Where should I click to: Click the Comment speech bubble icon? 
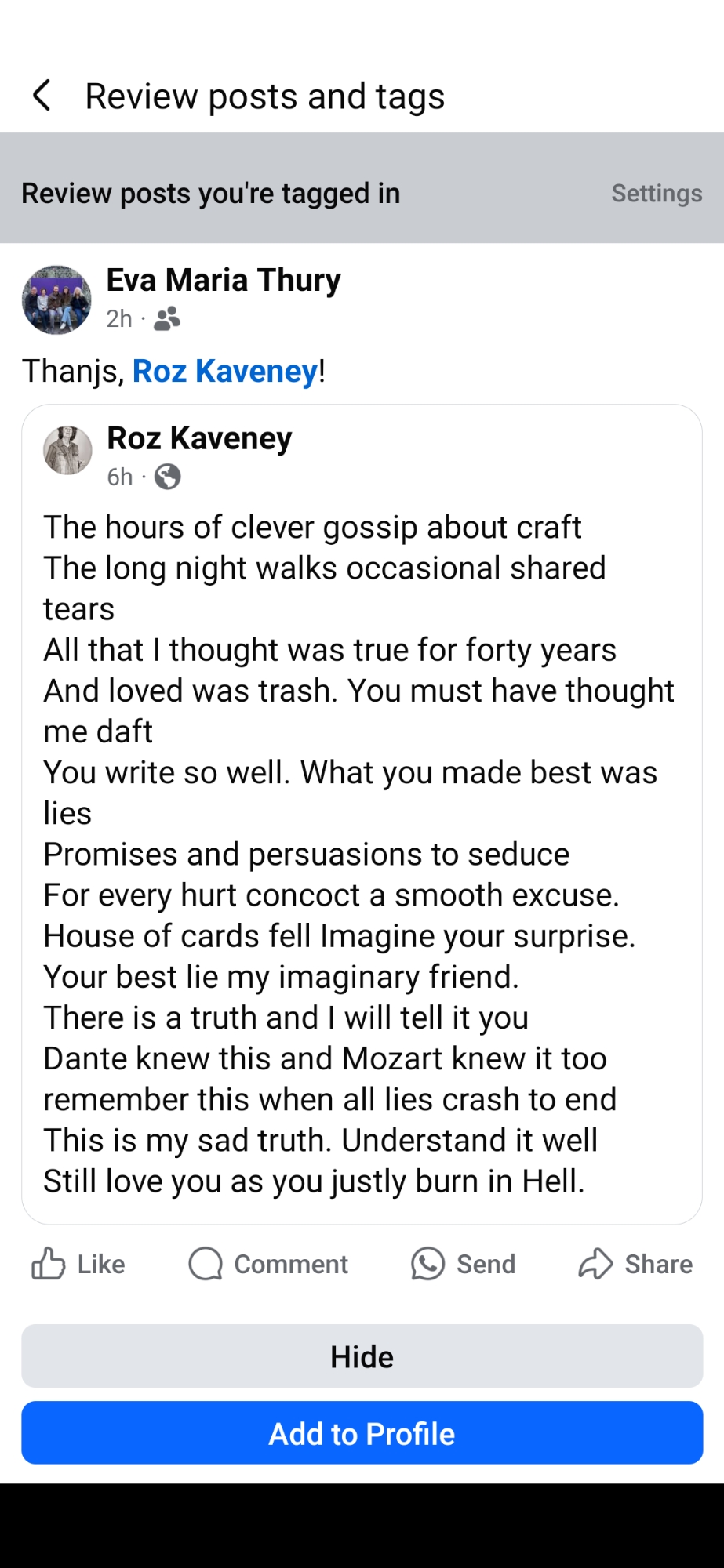pyautogui.click(x=206, y=1264)
